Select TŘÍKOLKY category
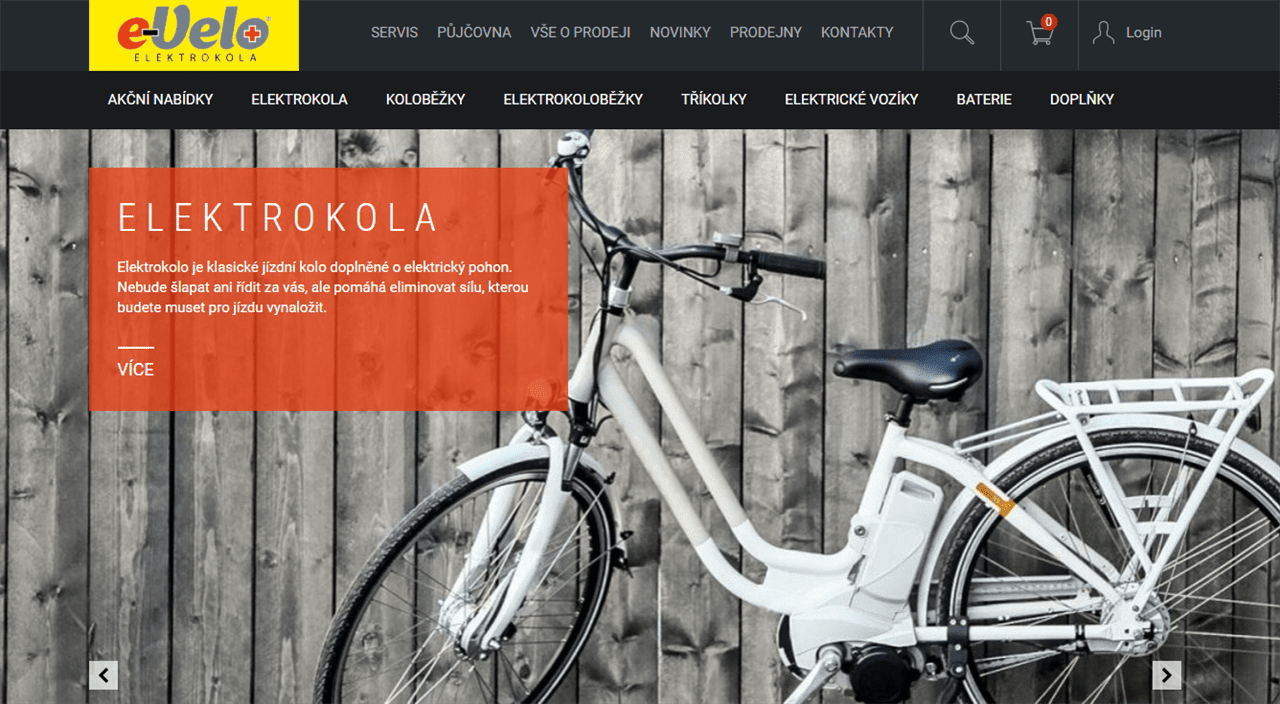The image size is (1280, 704). pyautogui.click(x=714, y=99)
